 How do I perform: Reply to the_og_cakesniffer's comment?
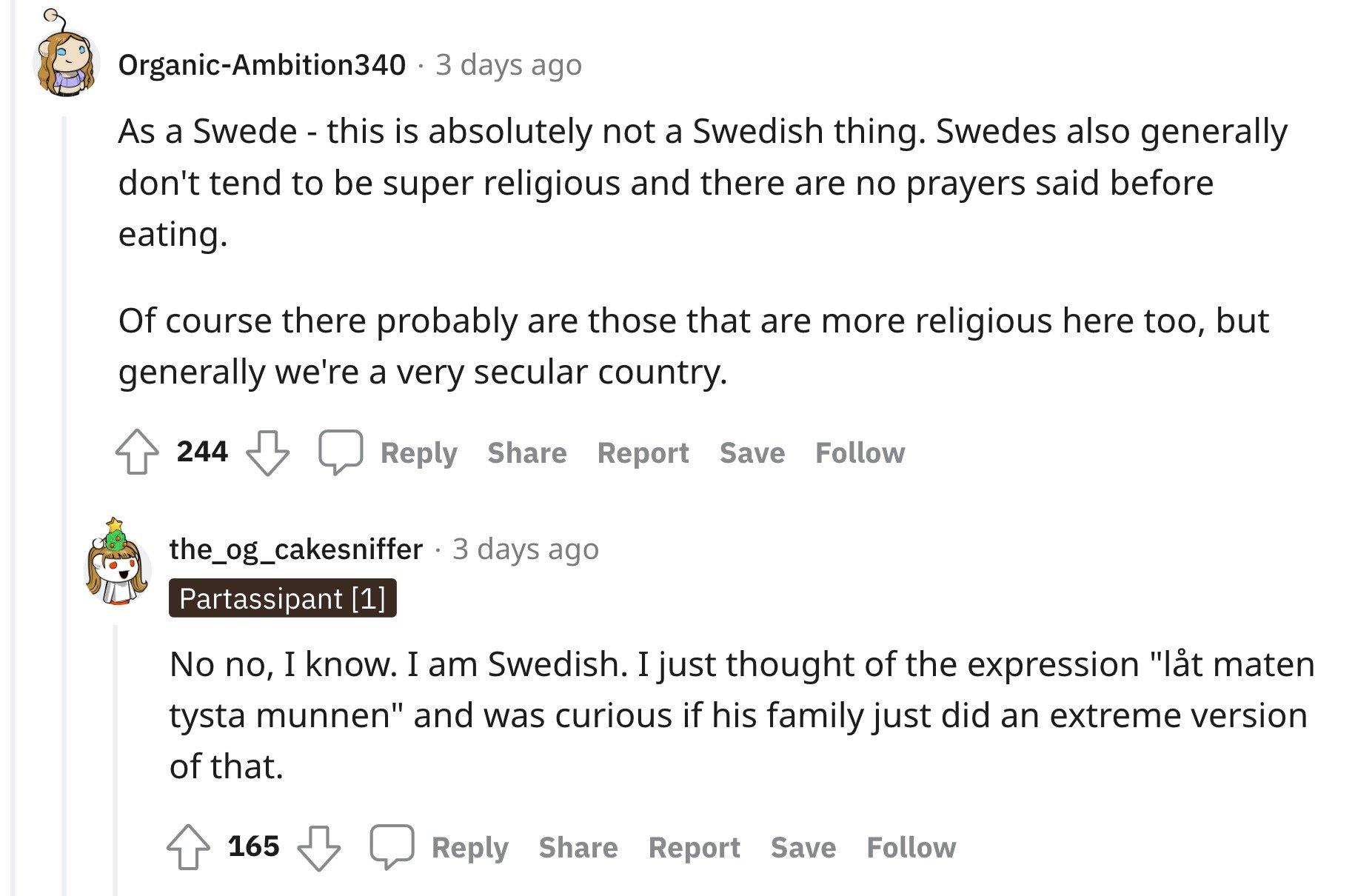pyautogui.click(x=470, y=847)
